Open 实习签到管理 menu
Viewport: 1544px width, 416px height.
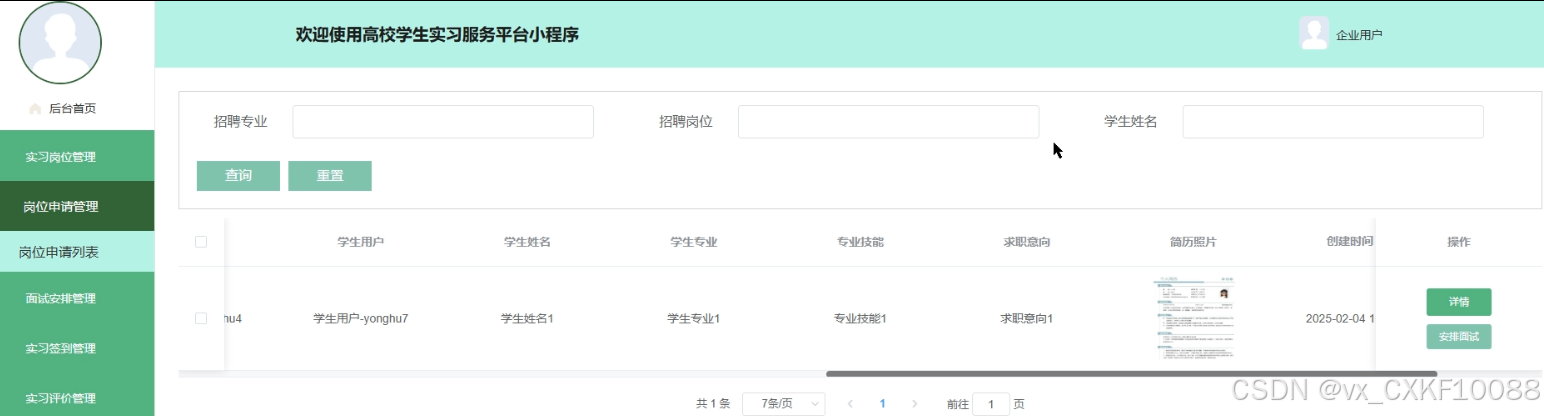[x=77, y=348]
